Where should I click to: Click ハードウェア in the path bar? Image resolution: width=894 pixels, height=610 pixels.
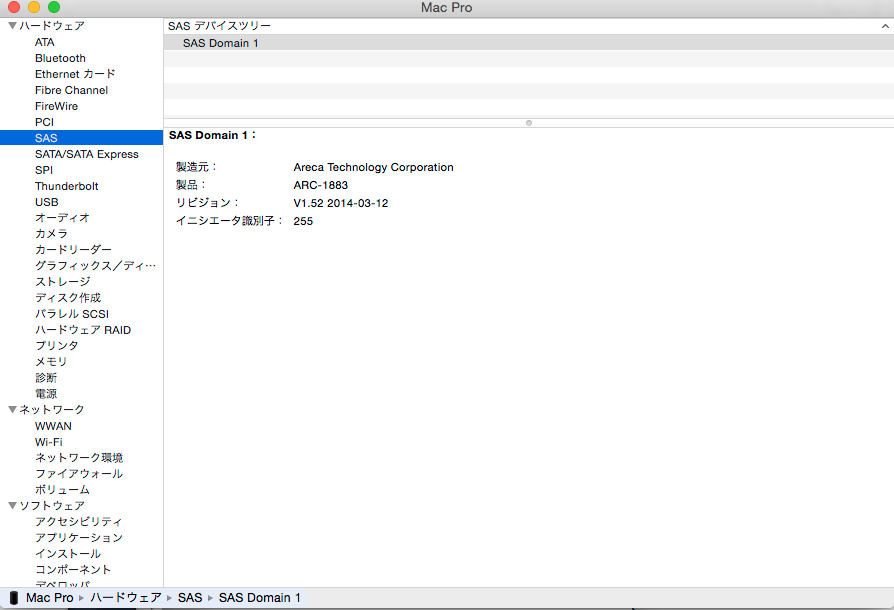point(126,597)
